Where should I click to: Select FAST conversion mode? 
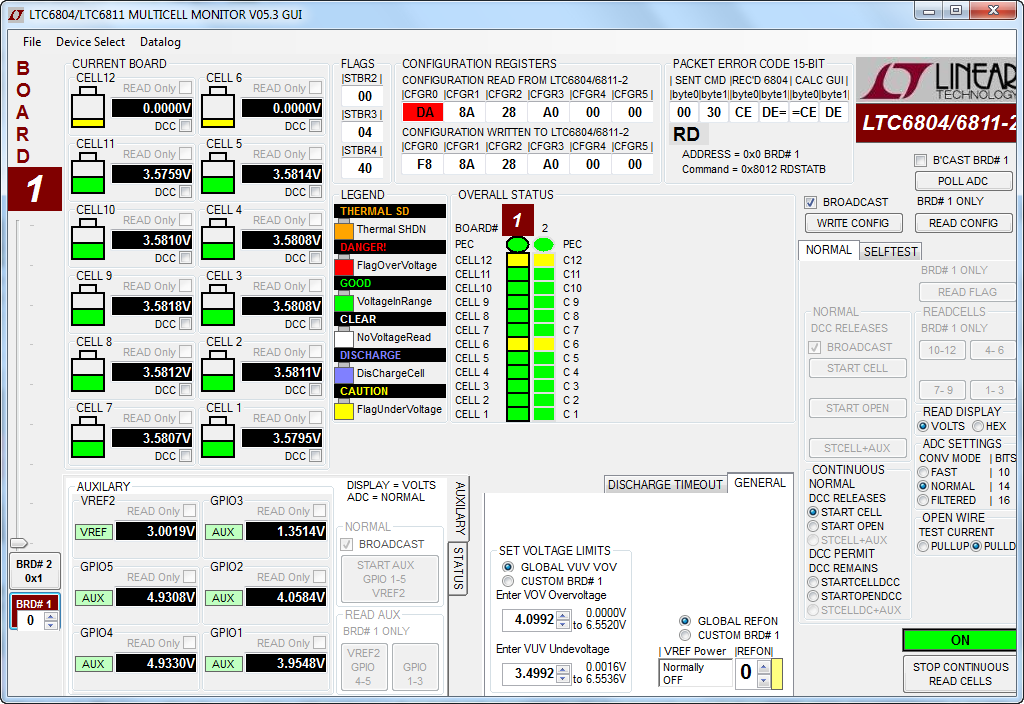click(x=923, y=472)
